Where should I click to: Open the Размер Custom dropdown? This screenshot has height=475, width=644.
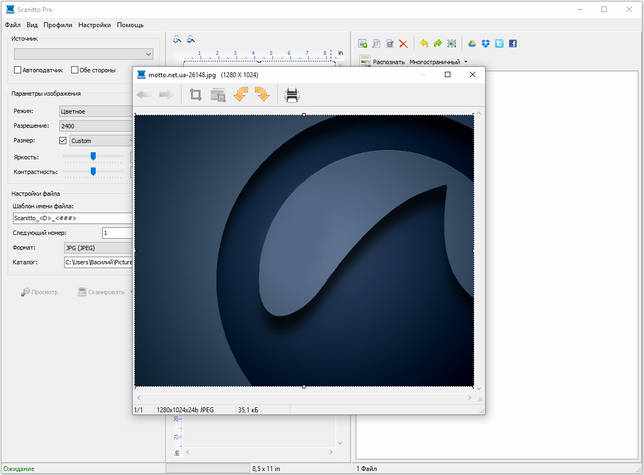click(x=101, y=140)
